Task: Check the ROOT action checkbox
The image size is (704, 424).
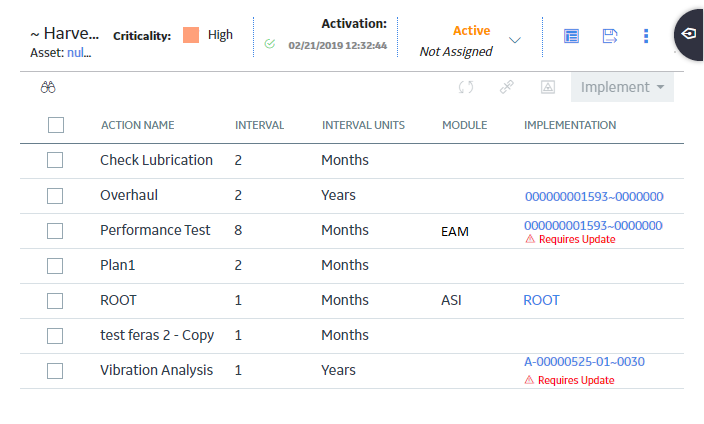Action: coord(55,301)
